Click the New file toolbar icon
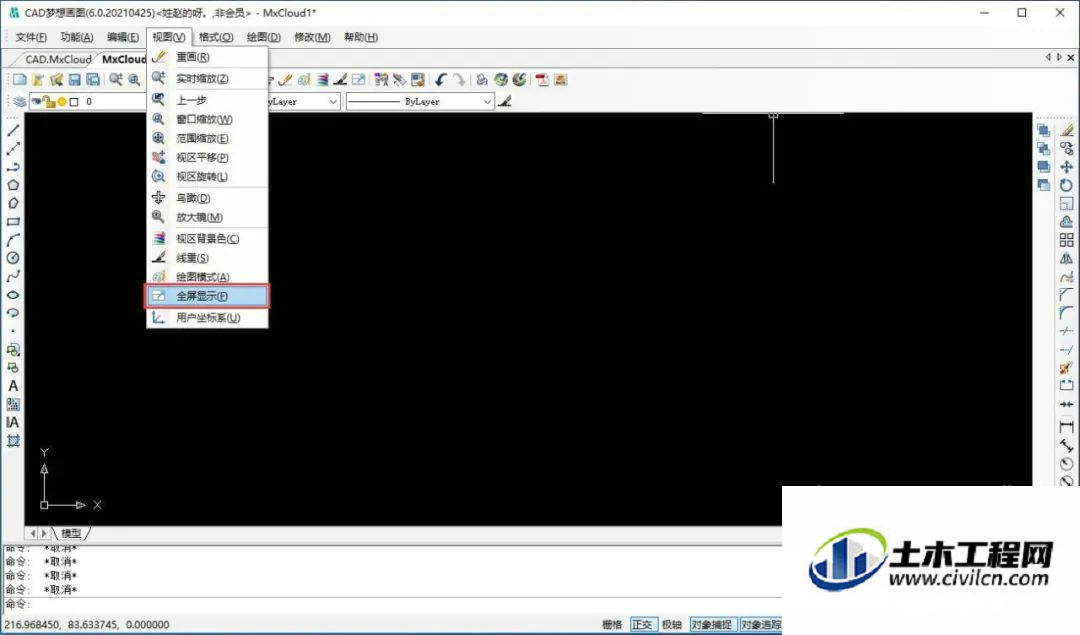This screenshot has height=635, width=1080. pyautogui.click(x=19, y=80)
